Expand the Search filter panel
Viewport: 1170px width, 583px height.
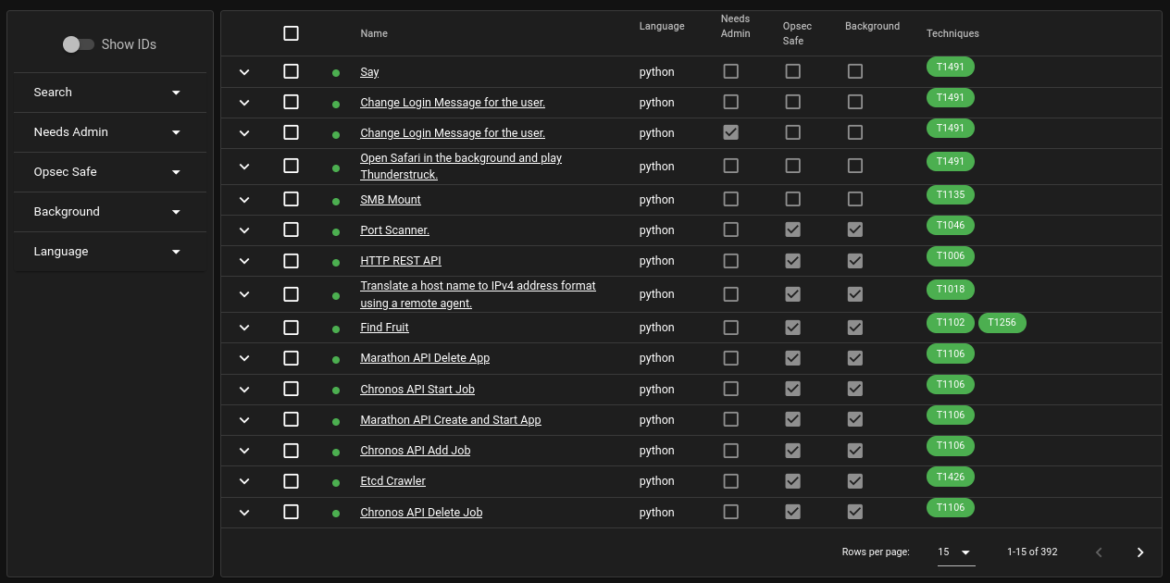109,92
